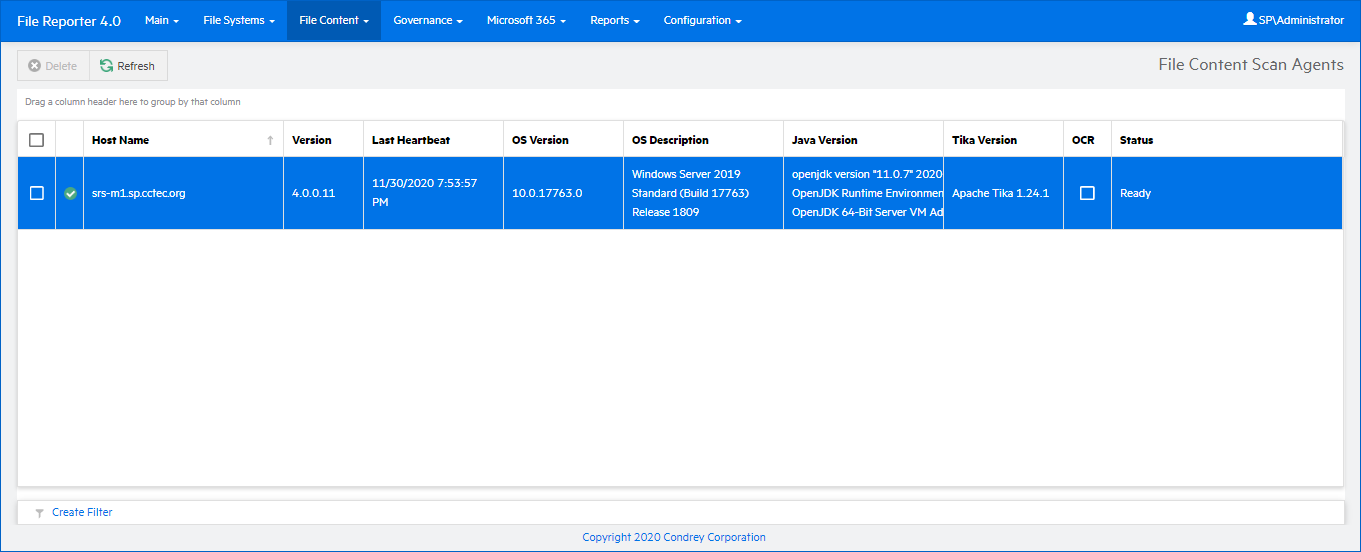This screenshot has height=552, width=1361.
Task: Expand the File Systems dropdown menu
Action: [x=238, y=20]
